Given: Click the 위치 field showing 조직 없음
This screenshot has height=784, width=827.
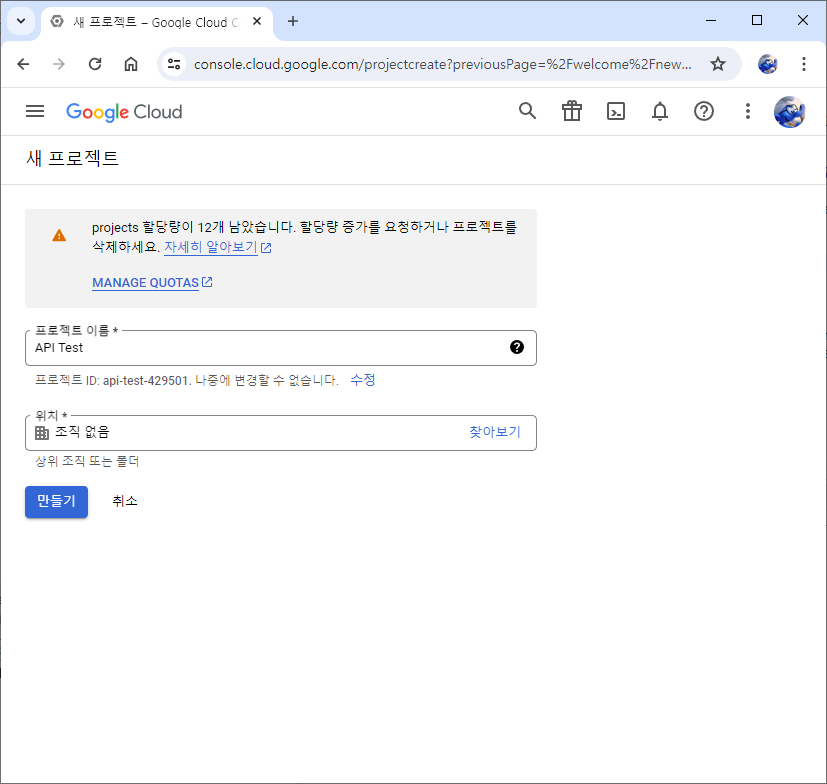Looking at the screenshot, I should click(281, 433).
